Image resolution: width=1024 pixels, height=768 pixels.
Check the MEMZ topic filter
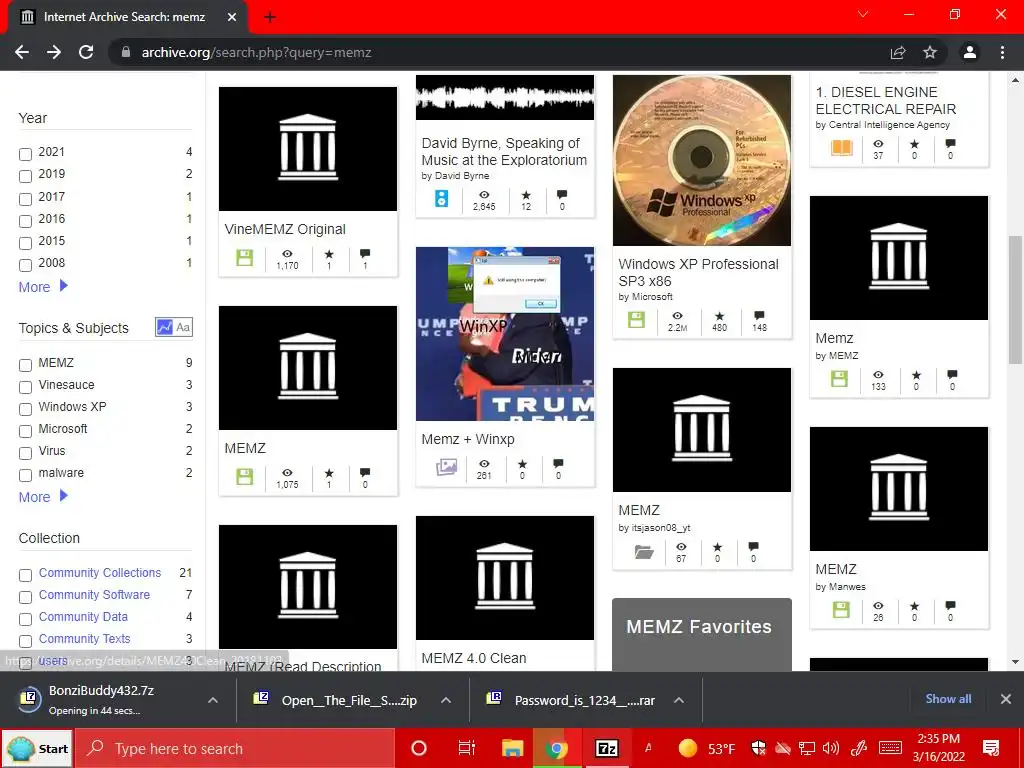pyautogui.click(x=25, y=365)
